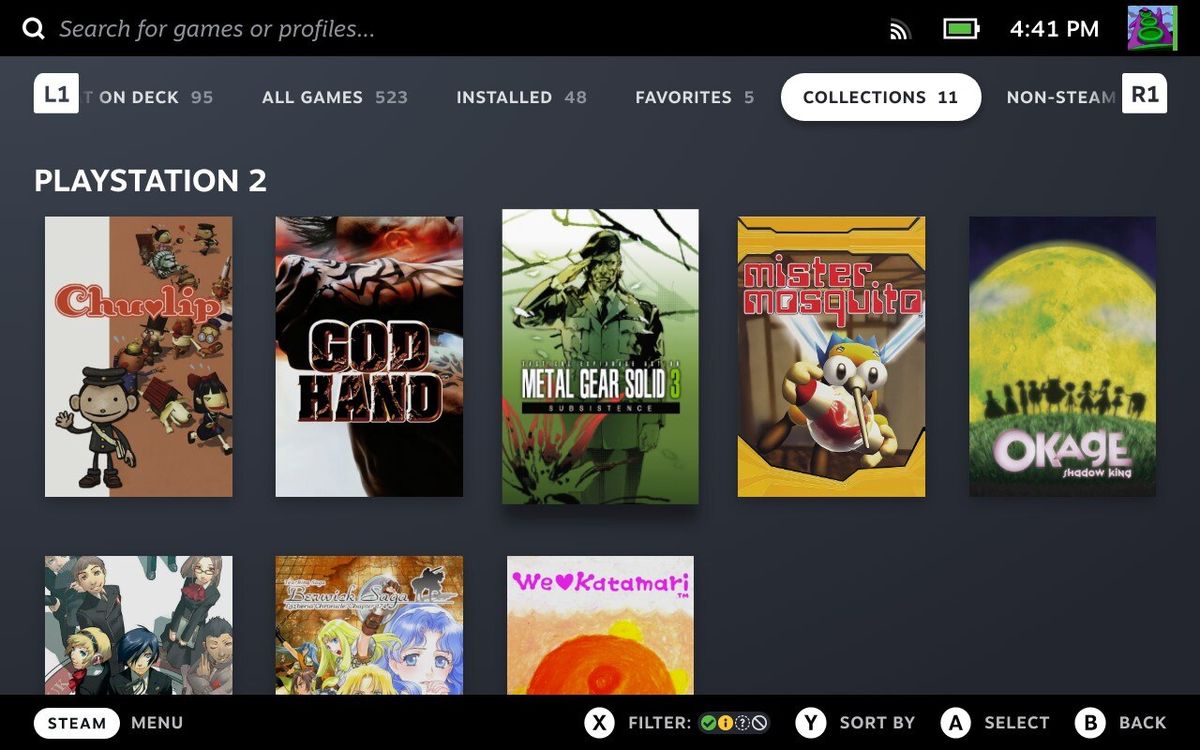
Task: Open the streaming broadcast icon
Action: click(x=898, y=28)
